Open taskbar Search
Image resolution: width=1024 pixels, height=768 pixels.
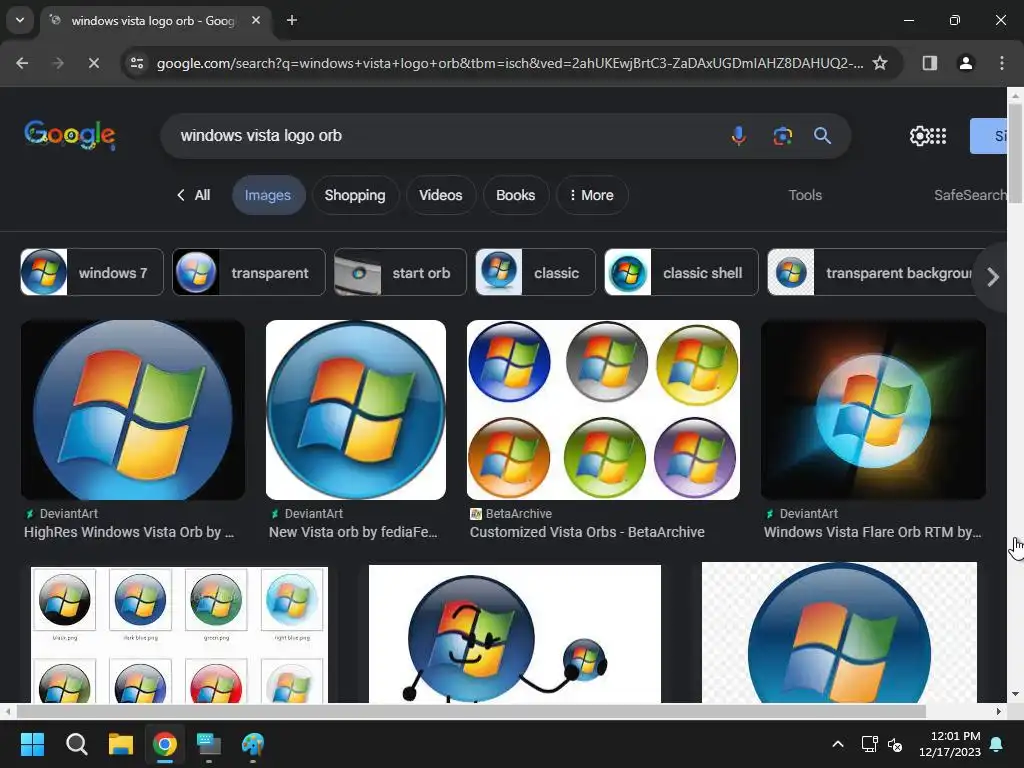(x=76, y=744)
